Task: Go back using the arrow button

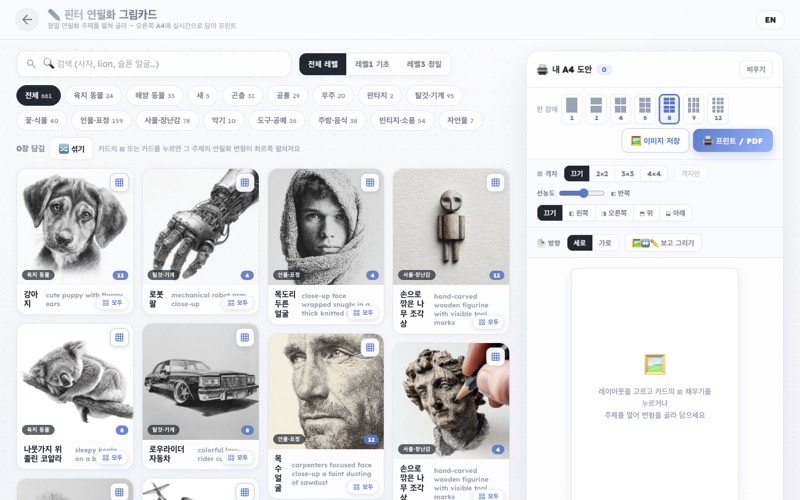Action: click(27, 20)
